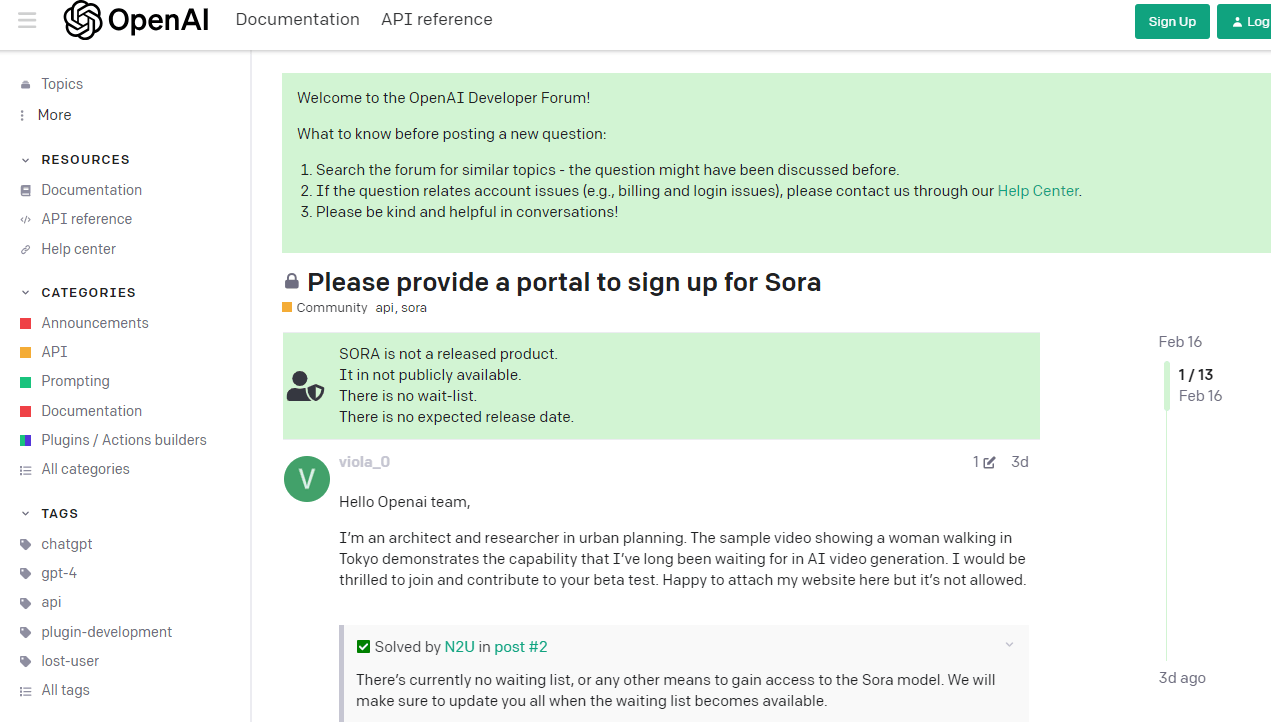
Task: Collapse the Categories sidebar section
Action: click(25, 293)
